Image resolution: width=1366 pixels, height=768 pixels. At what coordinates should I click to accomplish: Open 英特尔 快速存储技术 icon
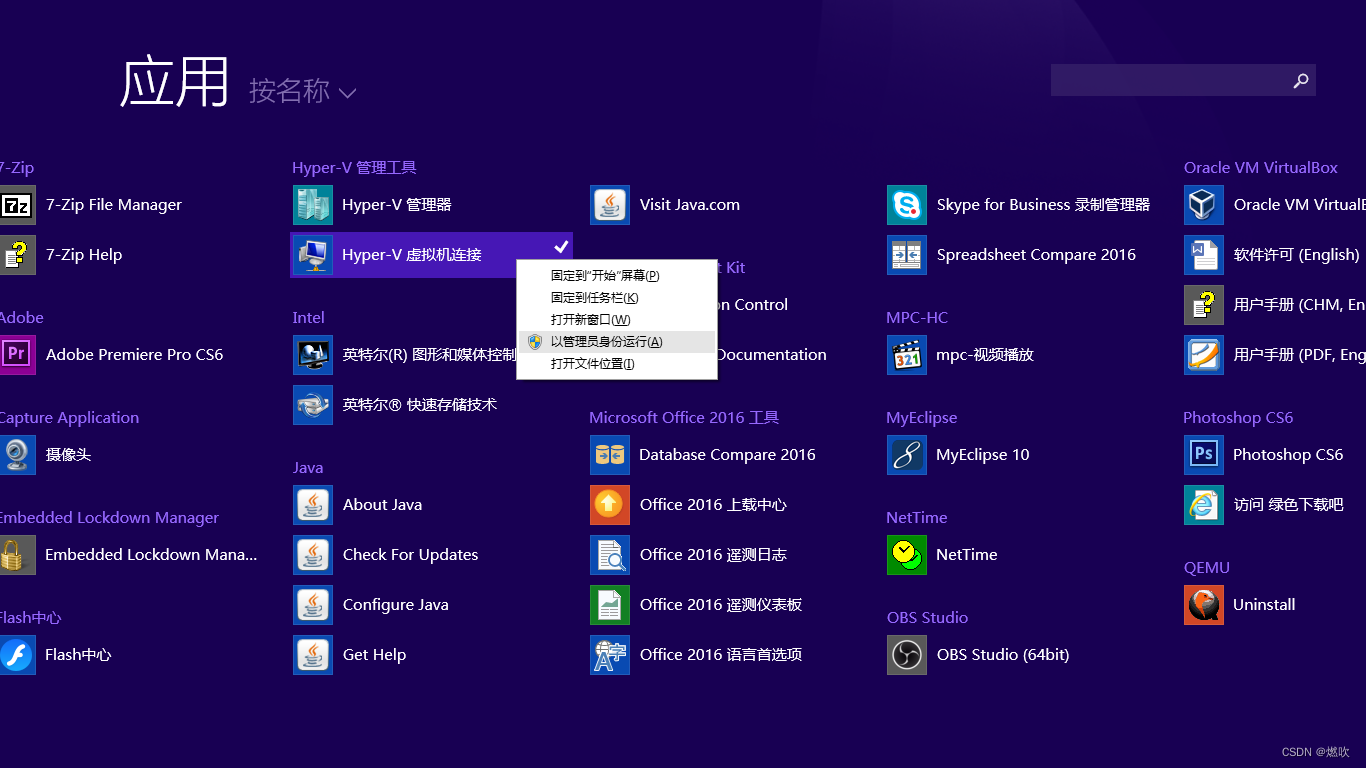[313, 405]
